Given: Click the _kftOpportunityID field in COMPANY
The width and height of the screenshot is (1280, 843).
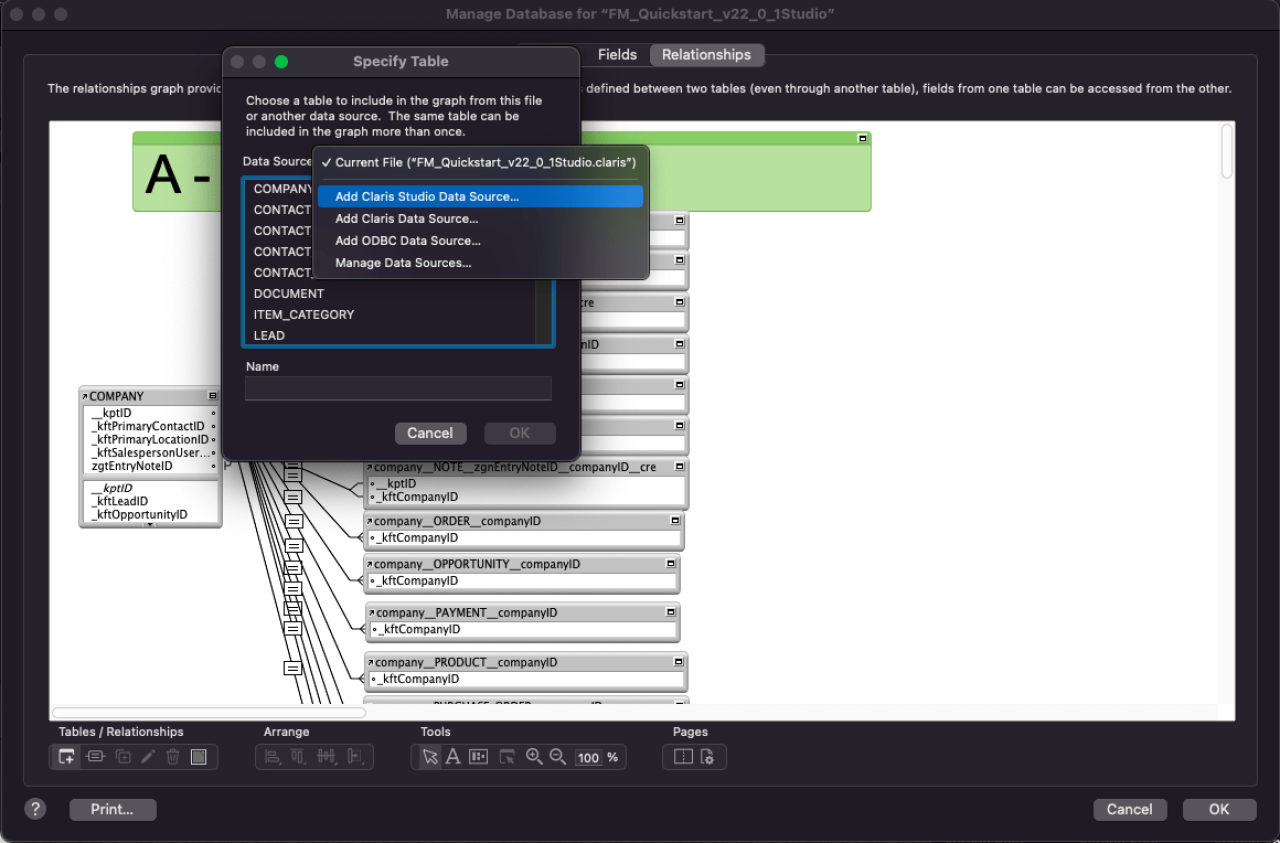Looking at the screenshot, I should tap(139, 515).
